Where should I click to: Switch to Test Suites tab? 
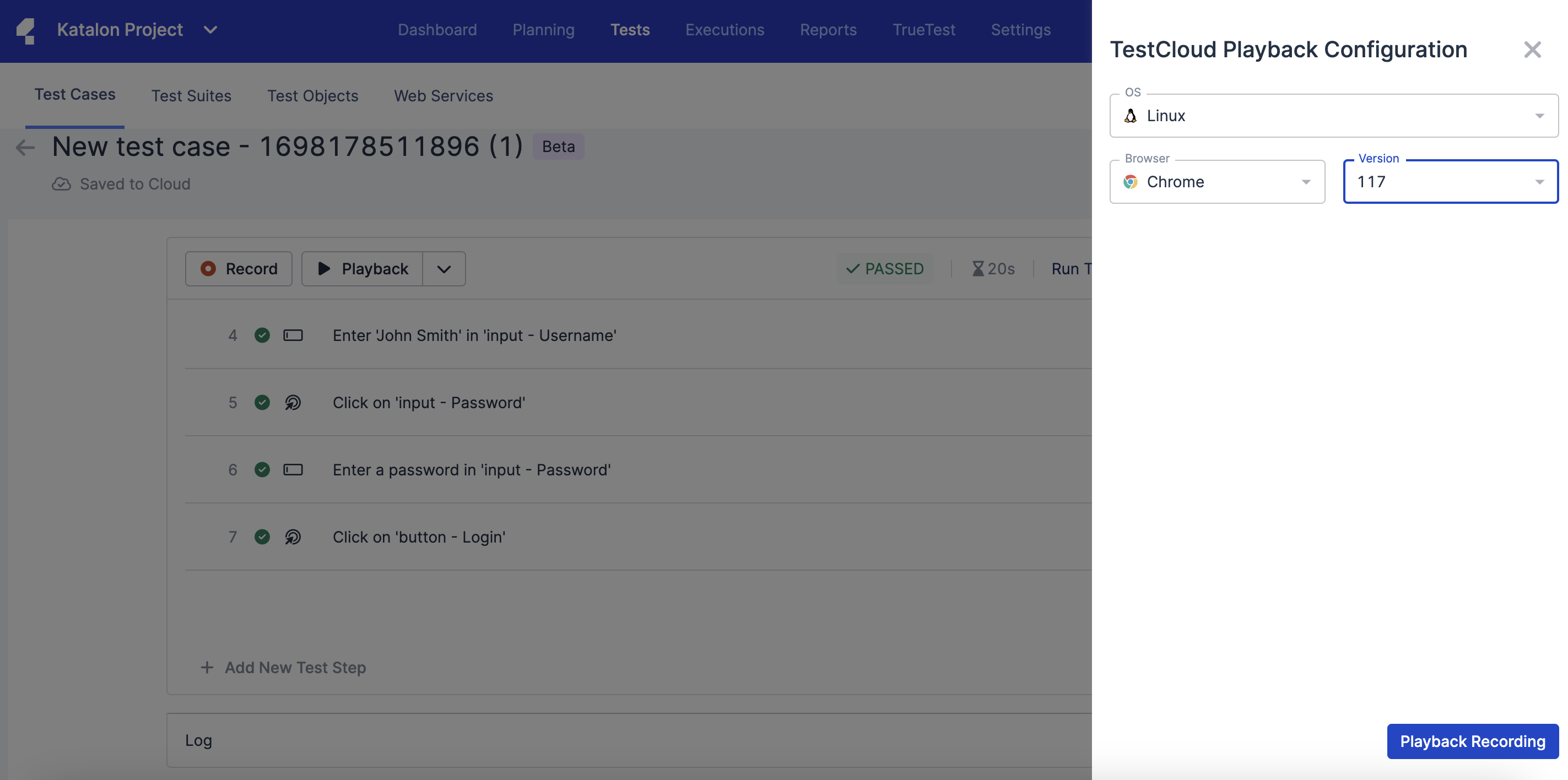tap(191, 95)
